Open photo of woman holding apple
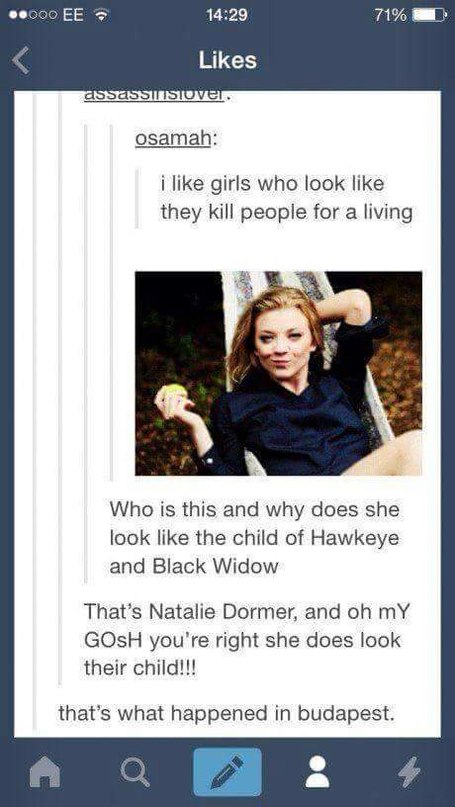The width and height of the screenshot is (455, 807). (x=278, y=373)
